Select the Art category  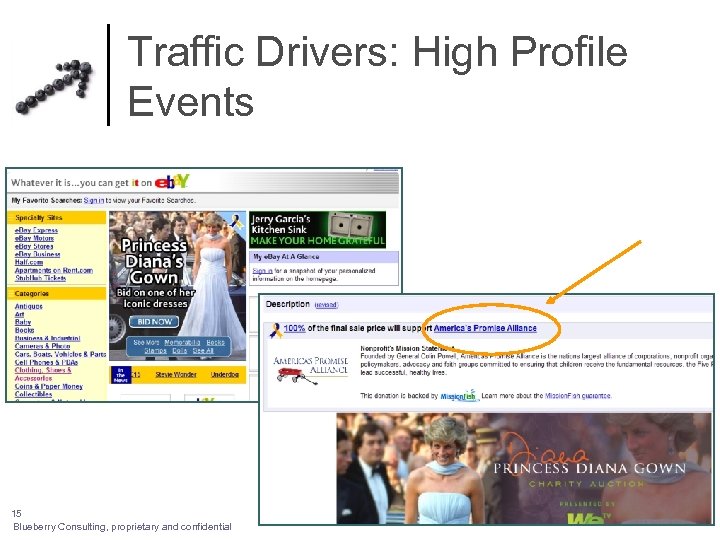pyautogui.click(x=19, y=314)
